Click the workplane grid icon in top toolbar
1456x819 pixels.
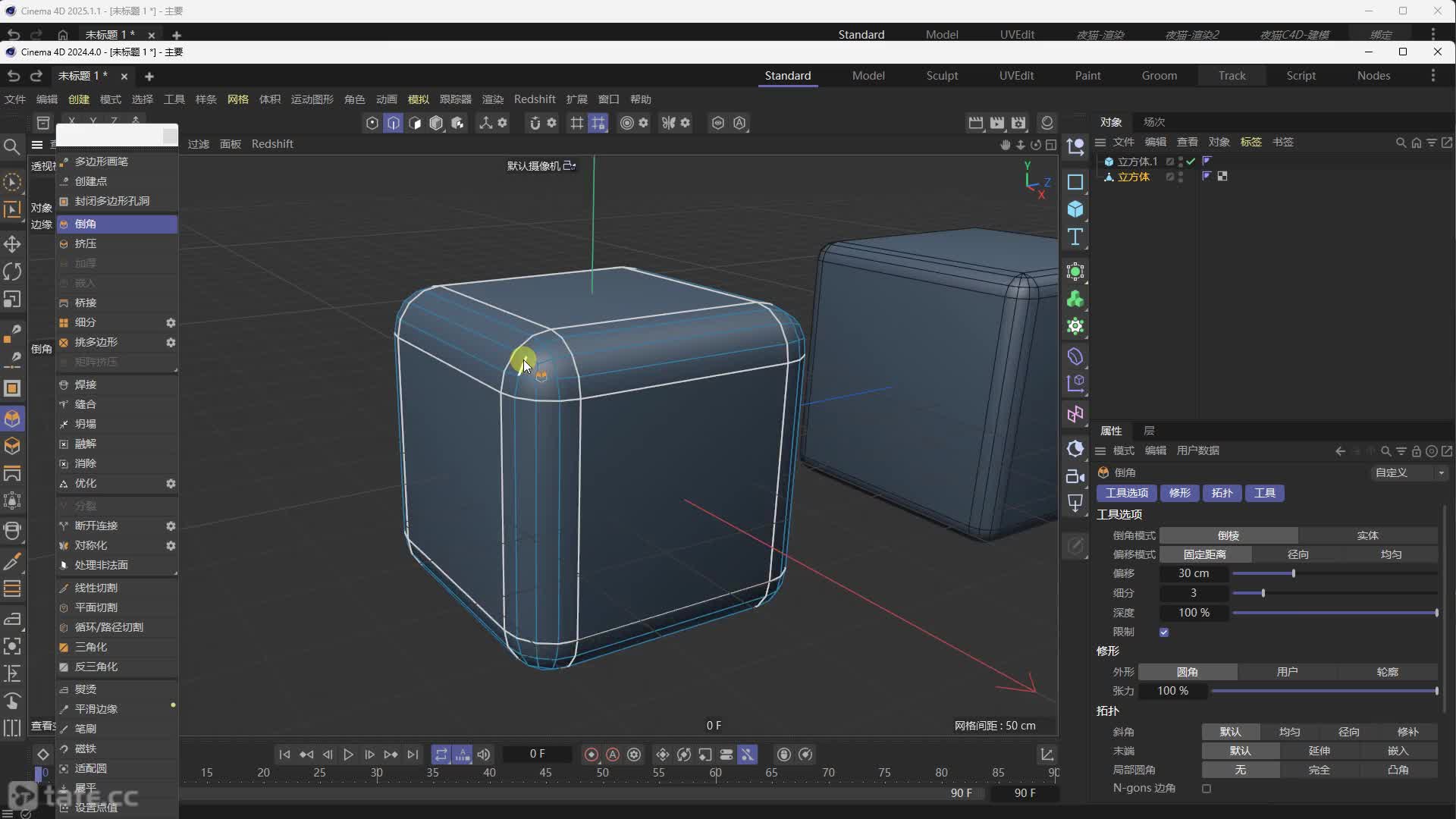(x=577, y=123)
